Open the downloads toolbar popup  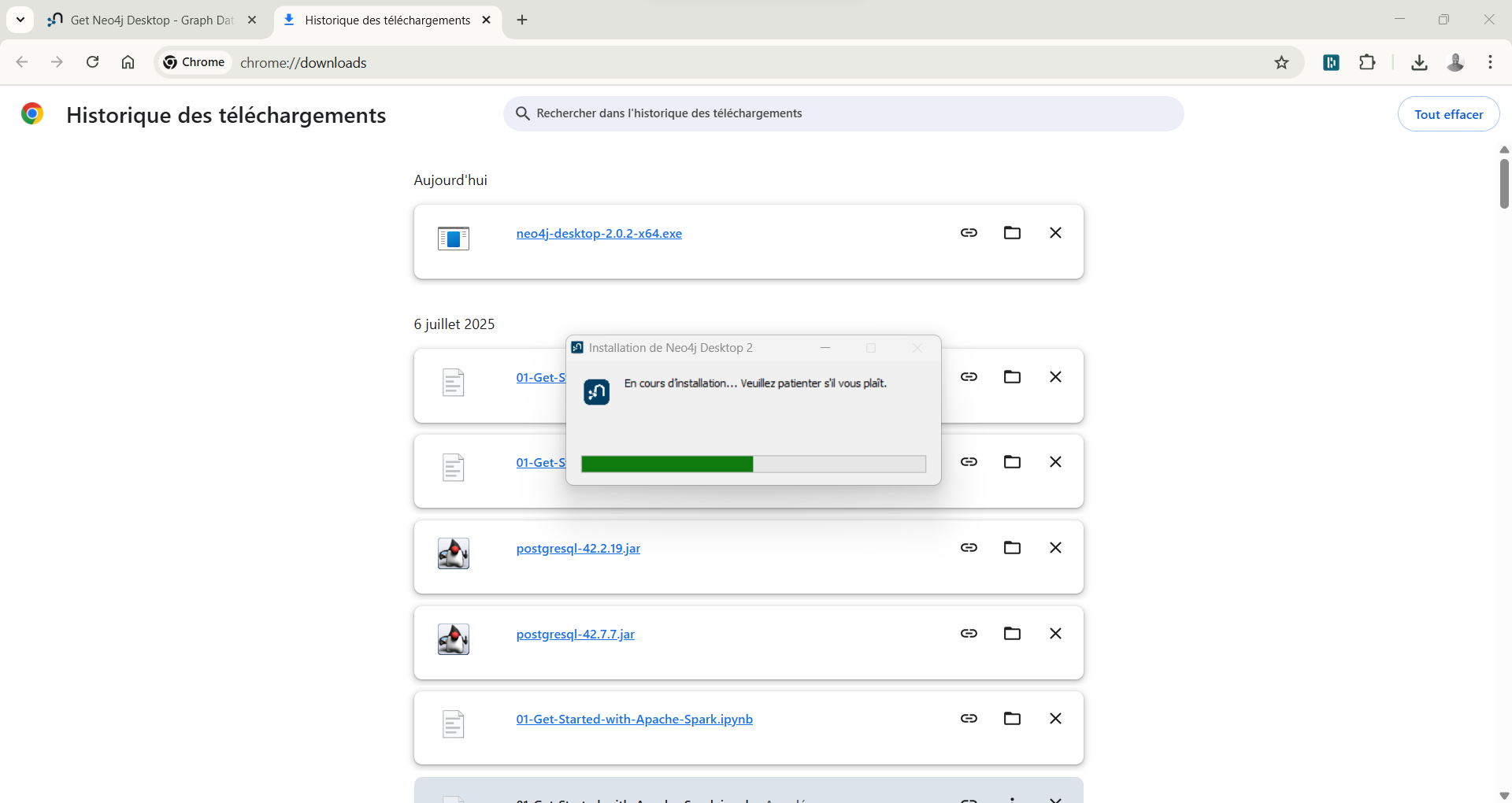tap(1419, 62)
